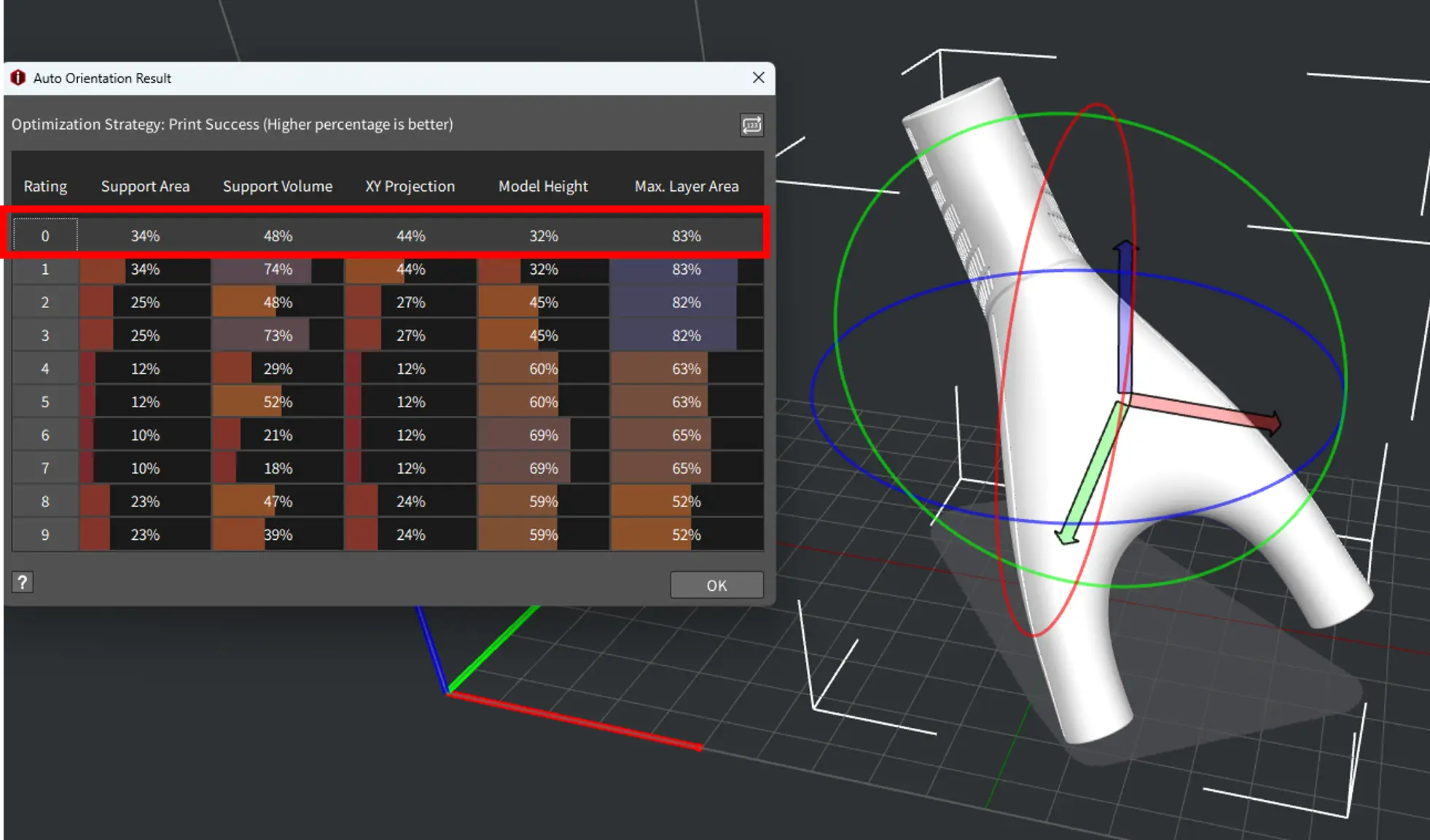Click the Max. Layer Area column header
The height and width of the screenshot is (840, 1430).
tap(686, 187)
